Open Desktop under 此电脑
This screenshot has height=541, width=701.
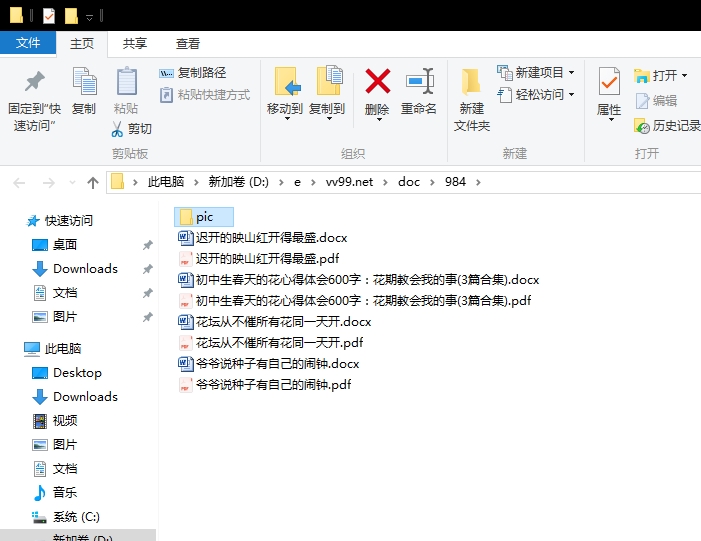pyautogui.click(x=67, y=373)
